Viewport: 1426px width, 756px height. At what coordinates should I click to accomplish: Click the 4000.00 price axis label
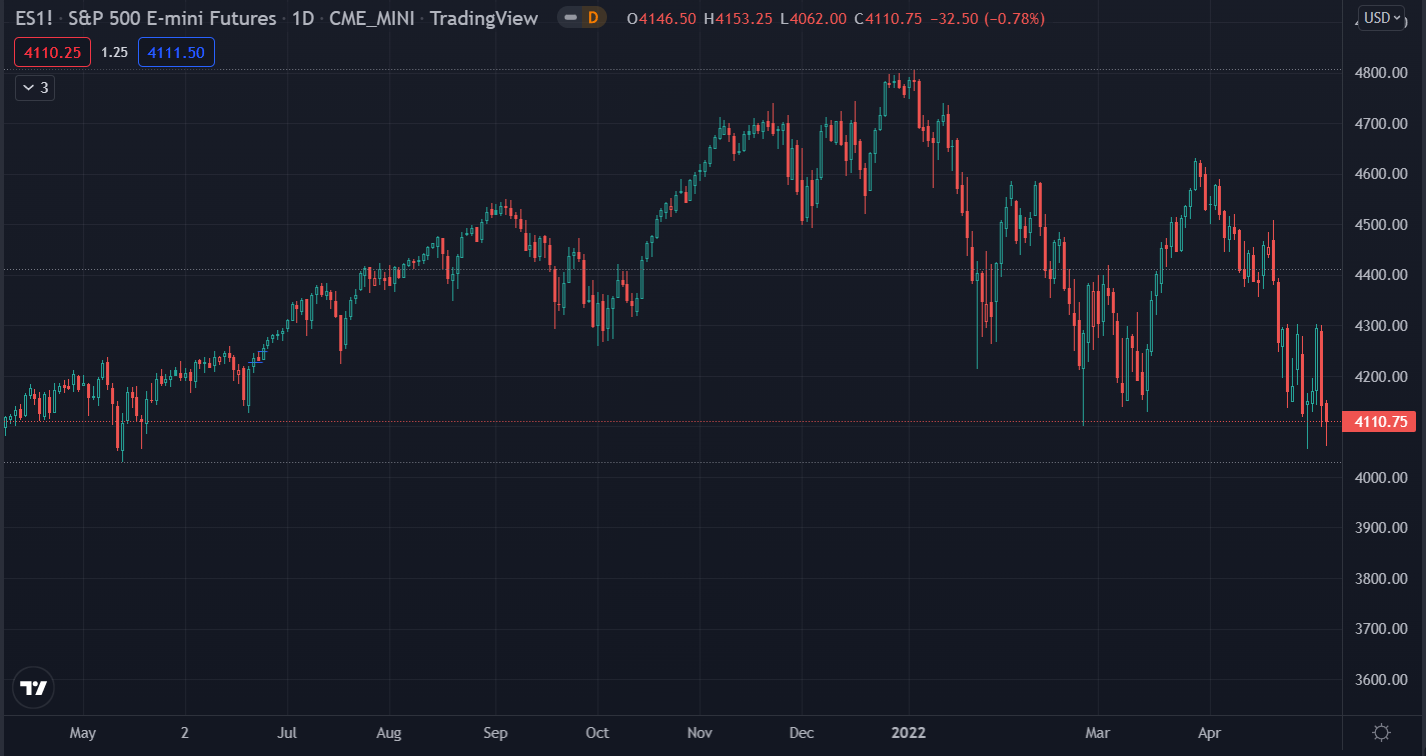point(1382,478)
